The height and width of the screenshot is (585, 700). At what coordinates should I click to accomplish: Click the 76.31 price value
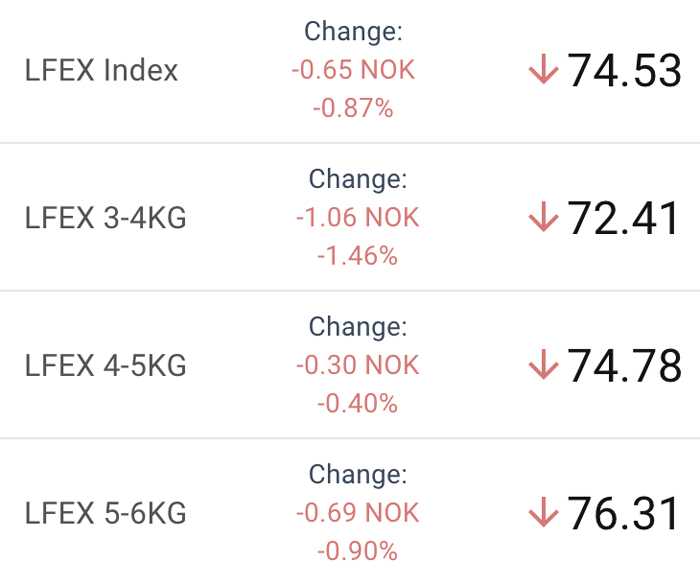point(623,513)
